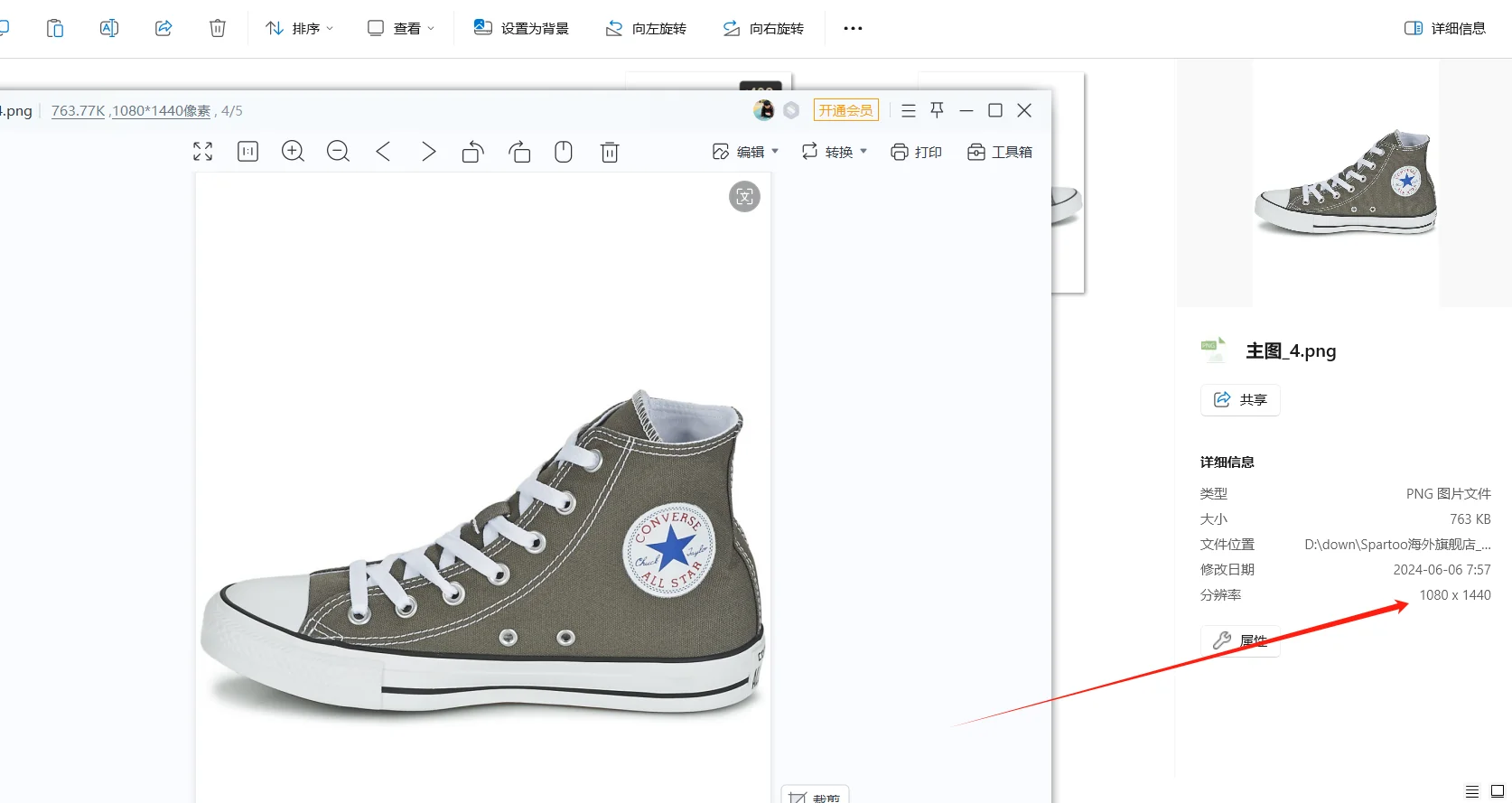The image size is (1512, 803).
Task: Rotate image counterclockwise in viewer toolbar
Action: tap(473, 152)
